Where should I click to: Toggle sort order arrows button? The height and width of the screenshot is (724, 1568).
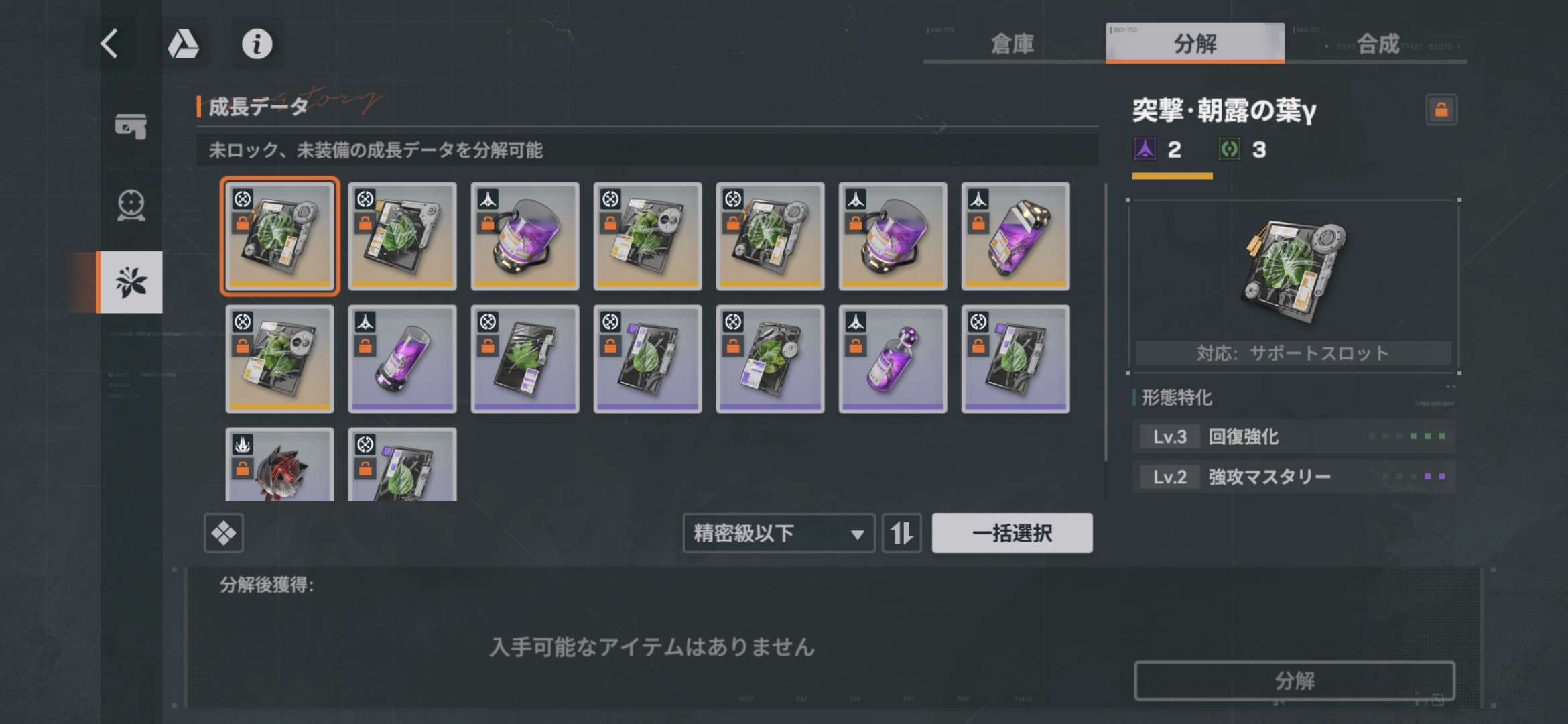pyautogui.click(x=901, y=534)
